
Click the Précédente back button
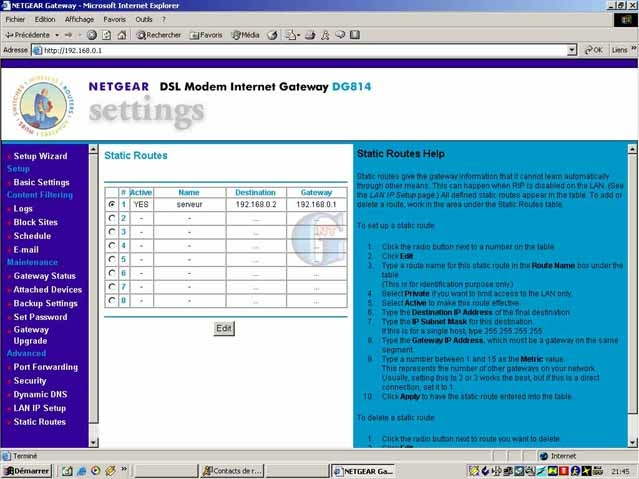click(27, 35)
